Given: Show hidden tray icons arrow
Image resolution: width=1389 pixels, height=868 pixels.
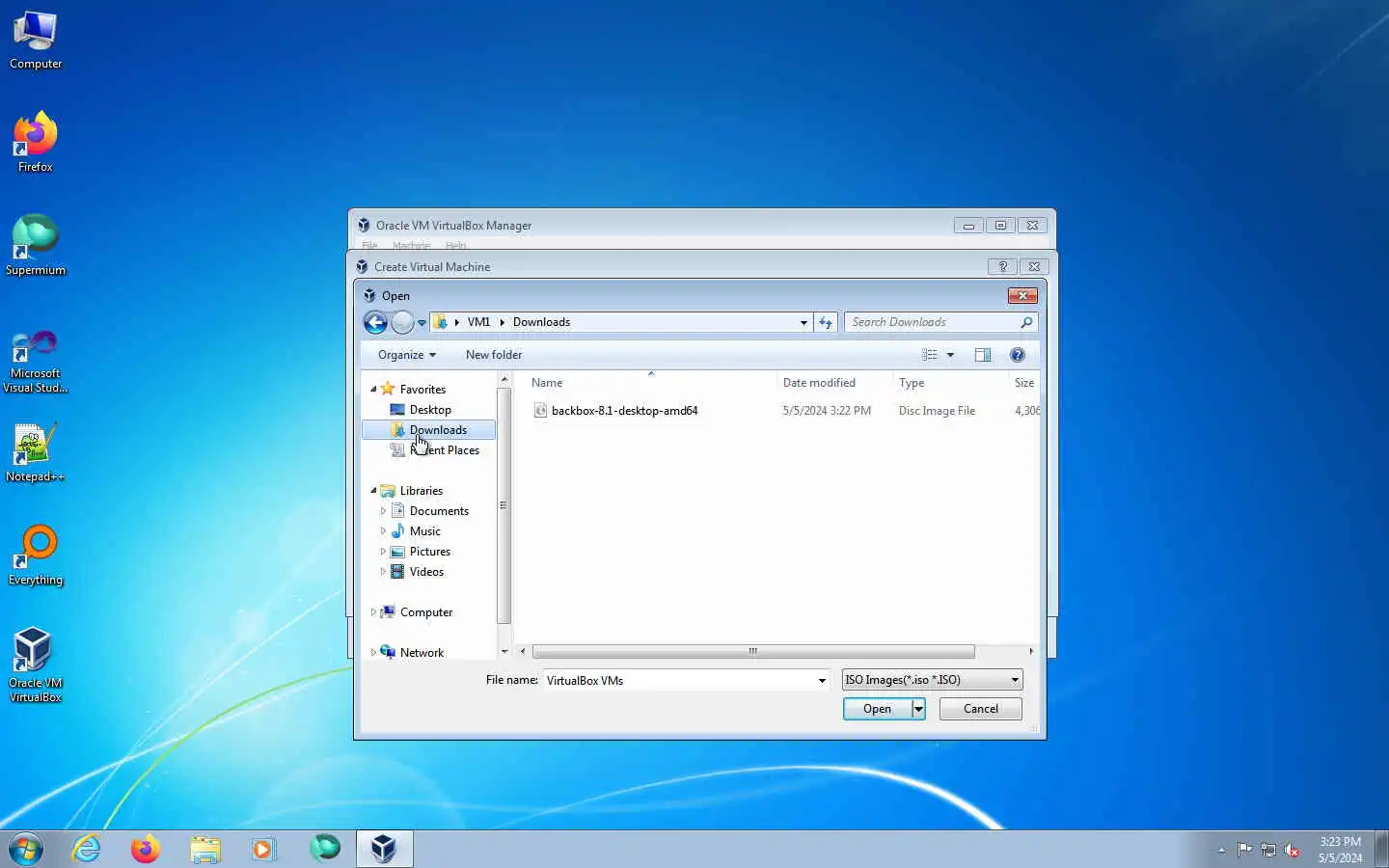Looking at the screenshot, I should 1221,850.
